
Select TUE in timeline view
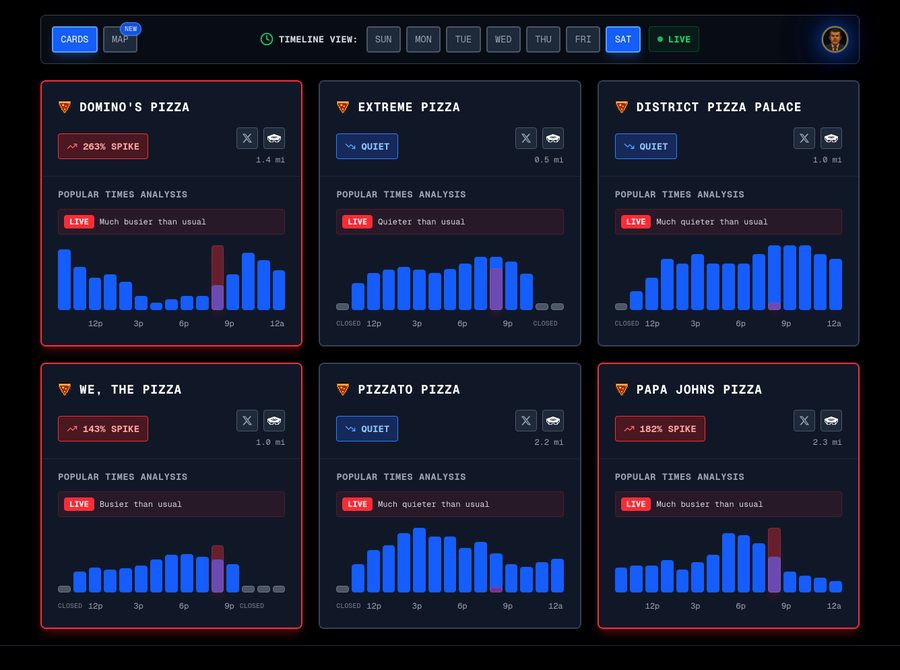pyautogui.click(x=463, y=39)
